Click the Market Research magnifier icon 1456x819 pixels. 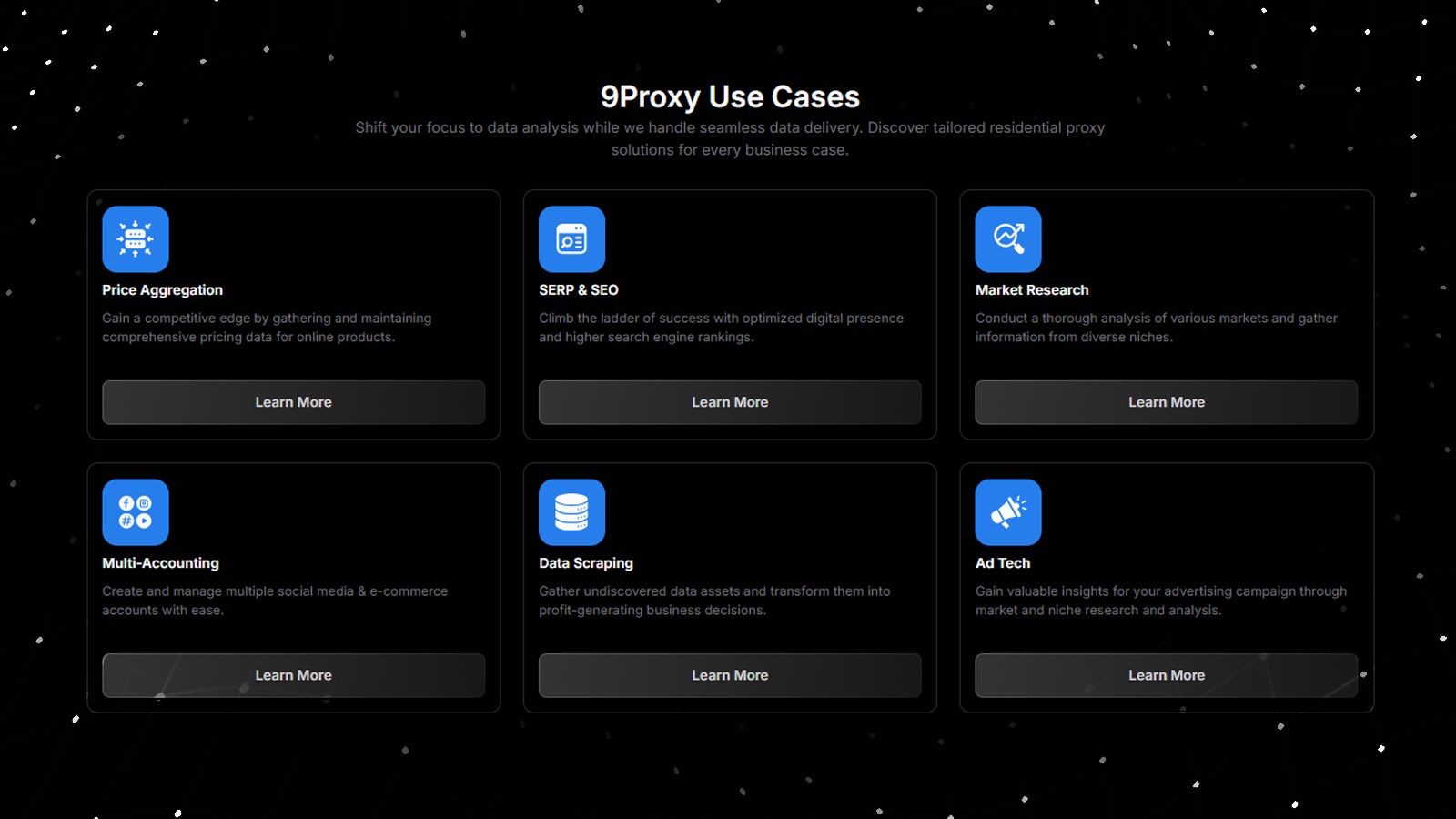(x=1008, y=239)
